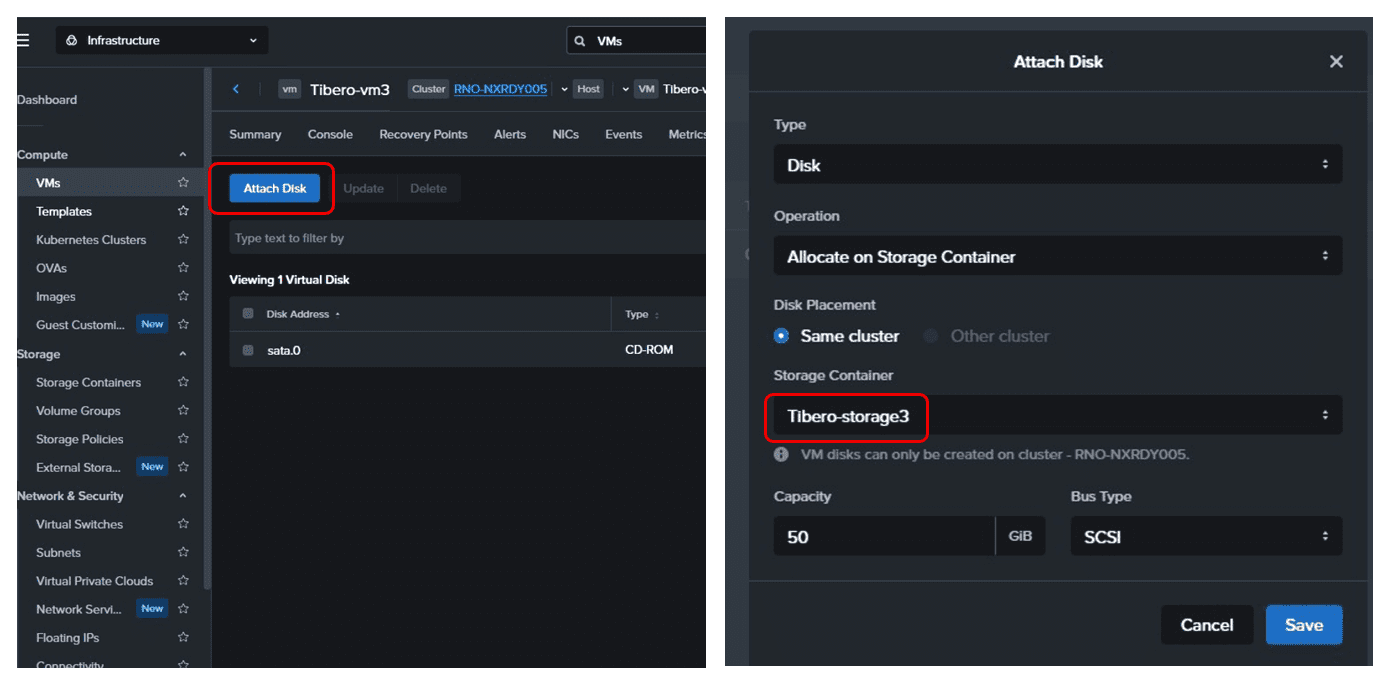Click the back arrow beside Tibero-vm3
1393x682 pixels.
point(236,89)
